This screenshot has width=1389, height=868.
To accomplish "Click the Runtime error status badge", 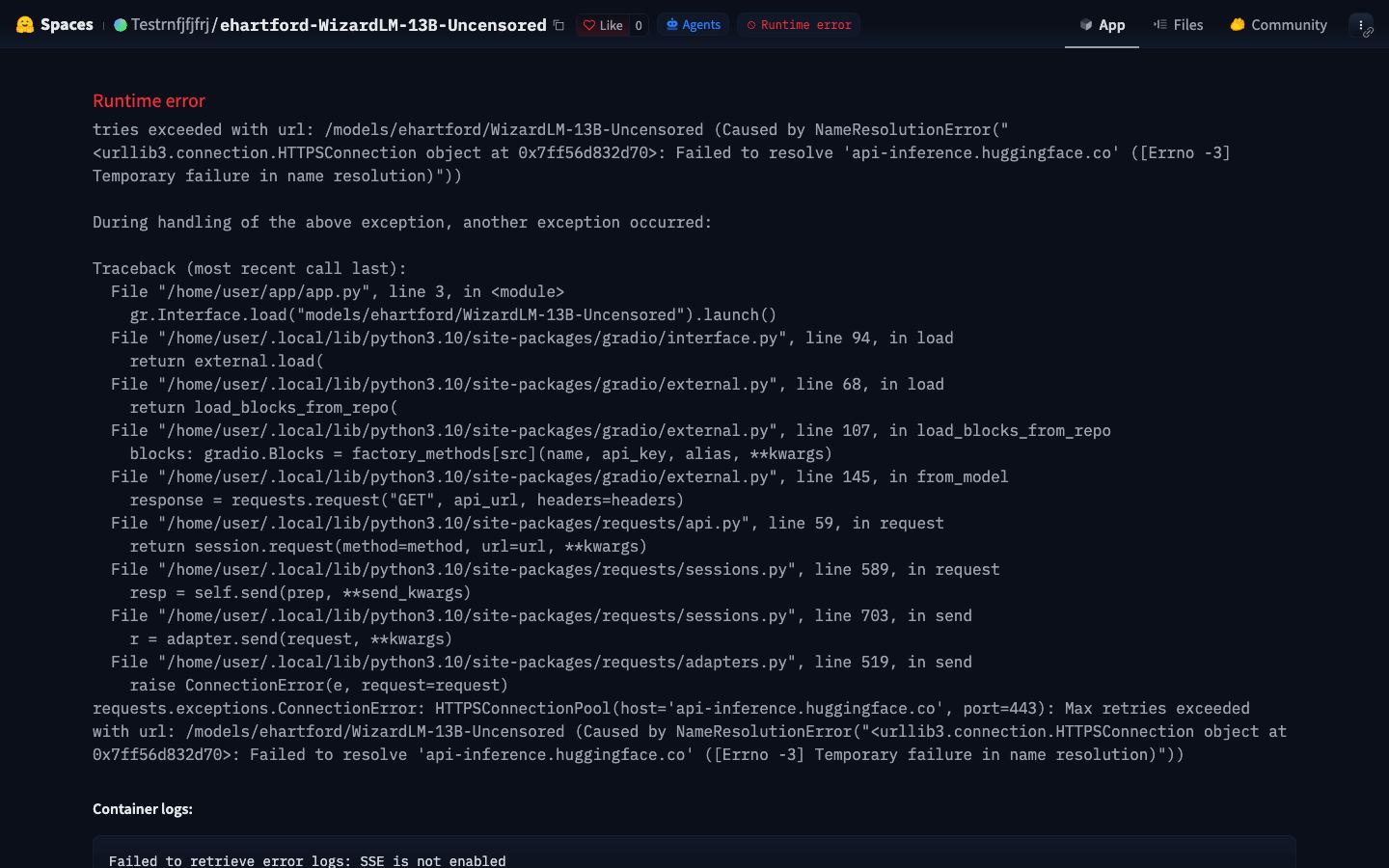I will [799, 25].
